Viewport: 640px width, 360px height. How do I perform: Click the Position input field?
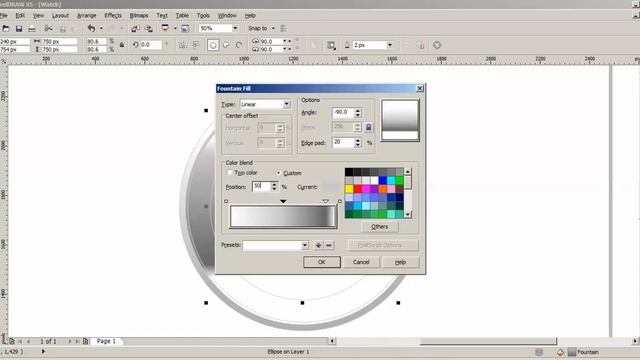pyautogui.click(x=261, y=187)
